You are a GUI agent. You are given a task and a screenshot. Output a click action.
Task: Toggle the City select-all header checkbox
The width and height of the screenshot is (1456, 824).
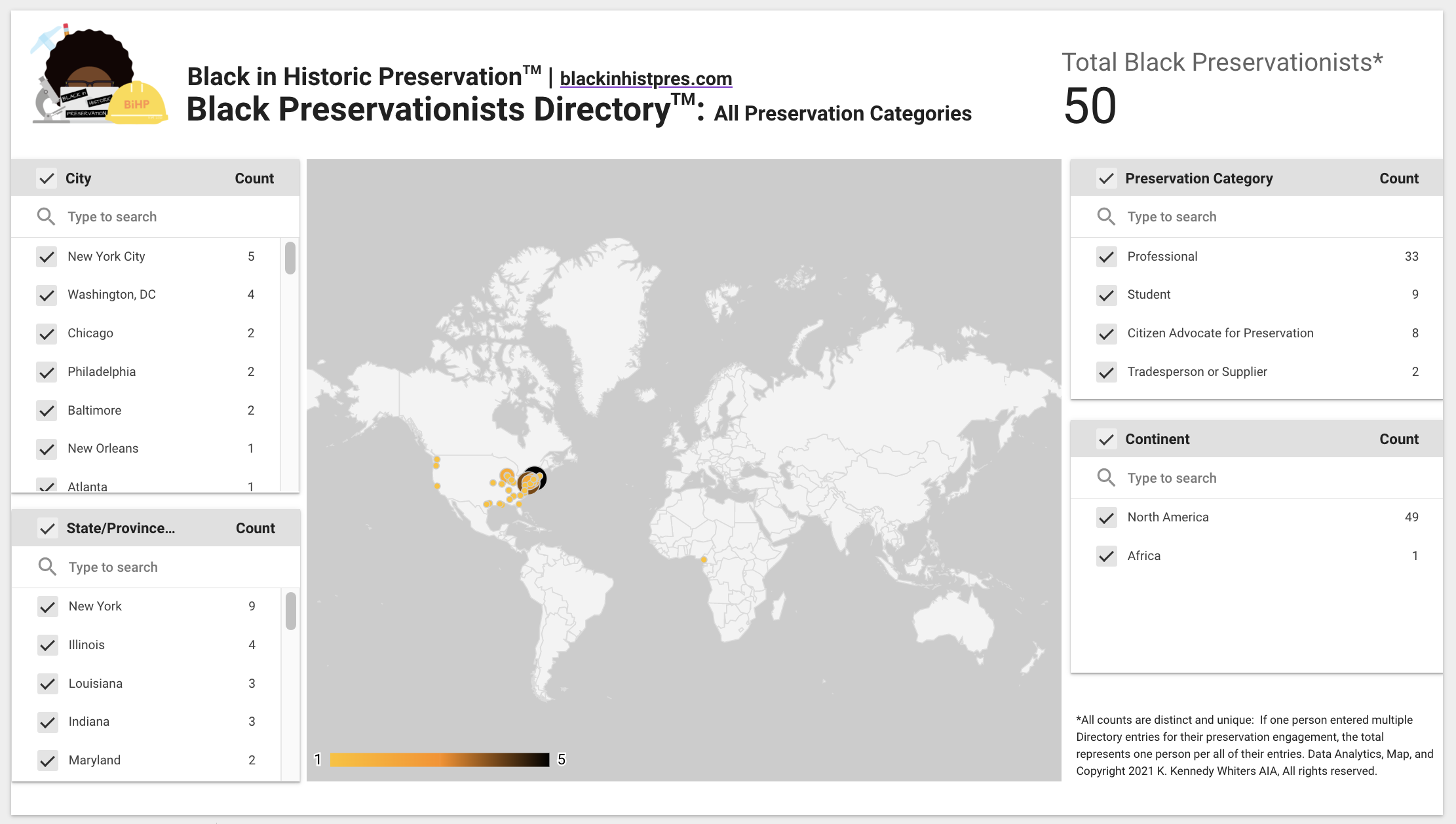pos(47,178)
